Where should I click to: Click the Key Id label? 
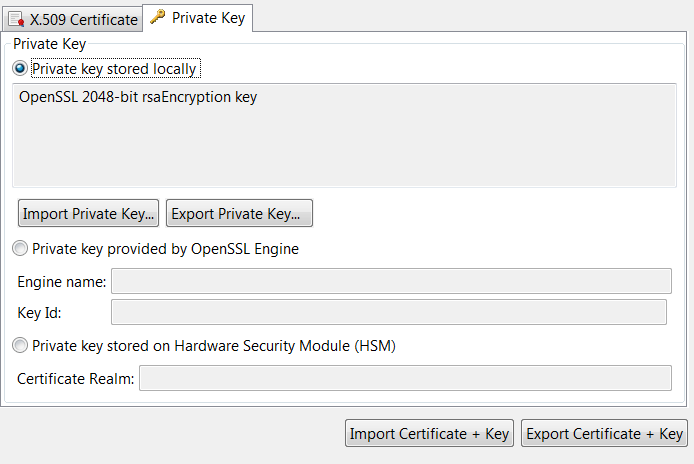[39, 313]
